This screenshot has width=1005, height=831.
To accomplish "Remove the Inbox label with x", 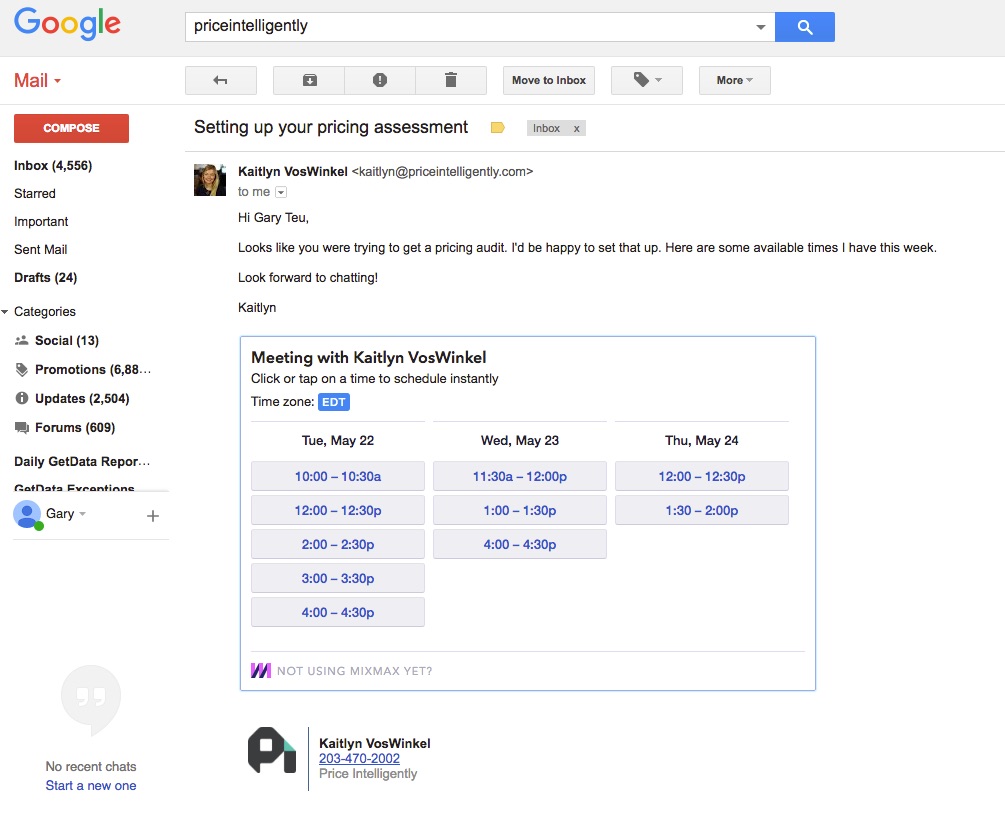I will [x=576, y=129].
